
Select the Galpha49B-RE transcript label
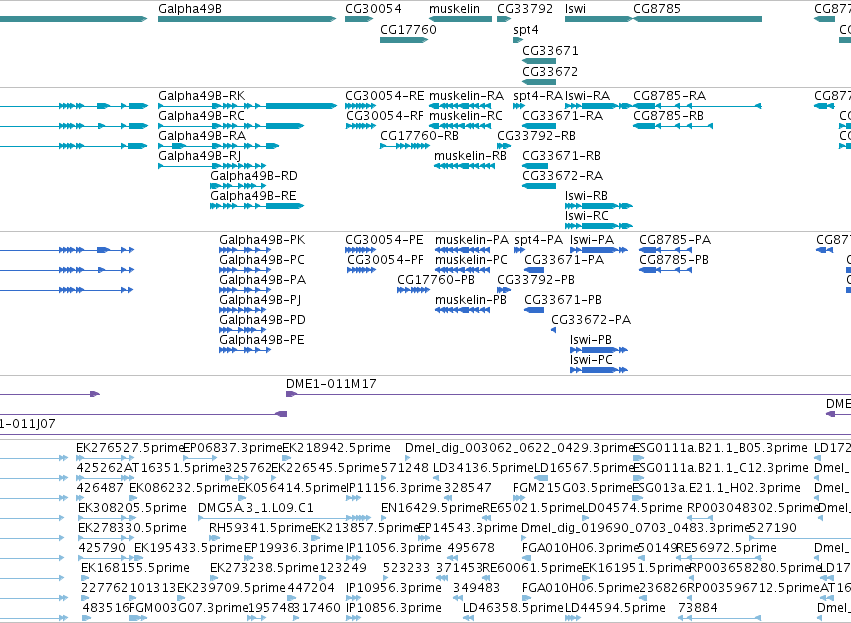(253, 196)
